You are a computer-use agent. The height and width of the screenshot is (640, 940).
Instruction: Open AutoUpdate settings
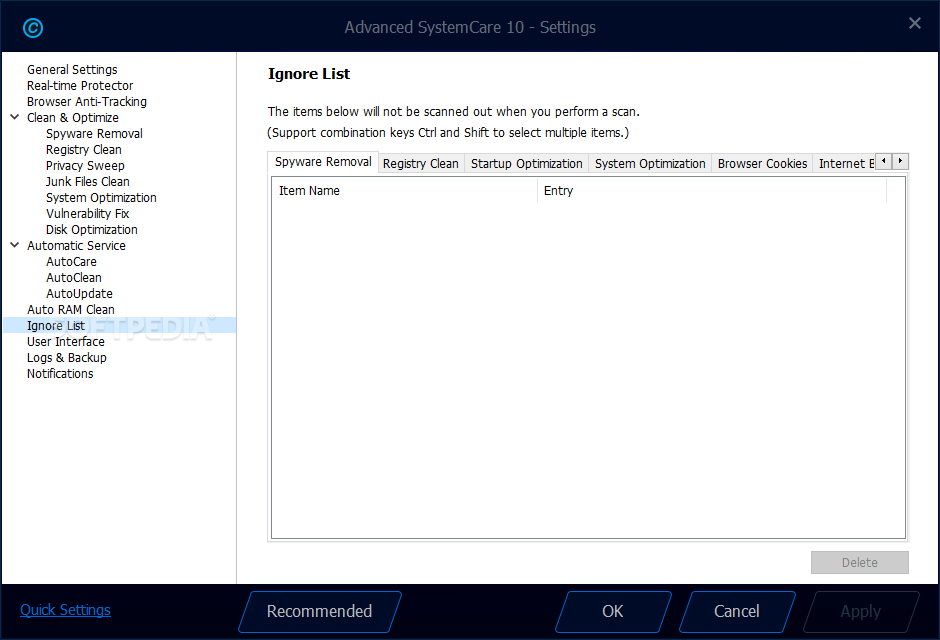tap(79, 294)
